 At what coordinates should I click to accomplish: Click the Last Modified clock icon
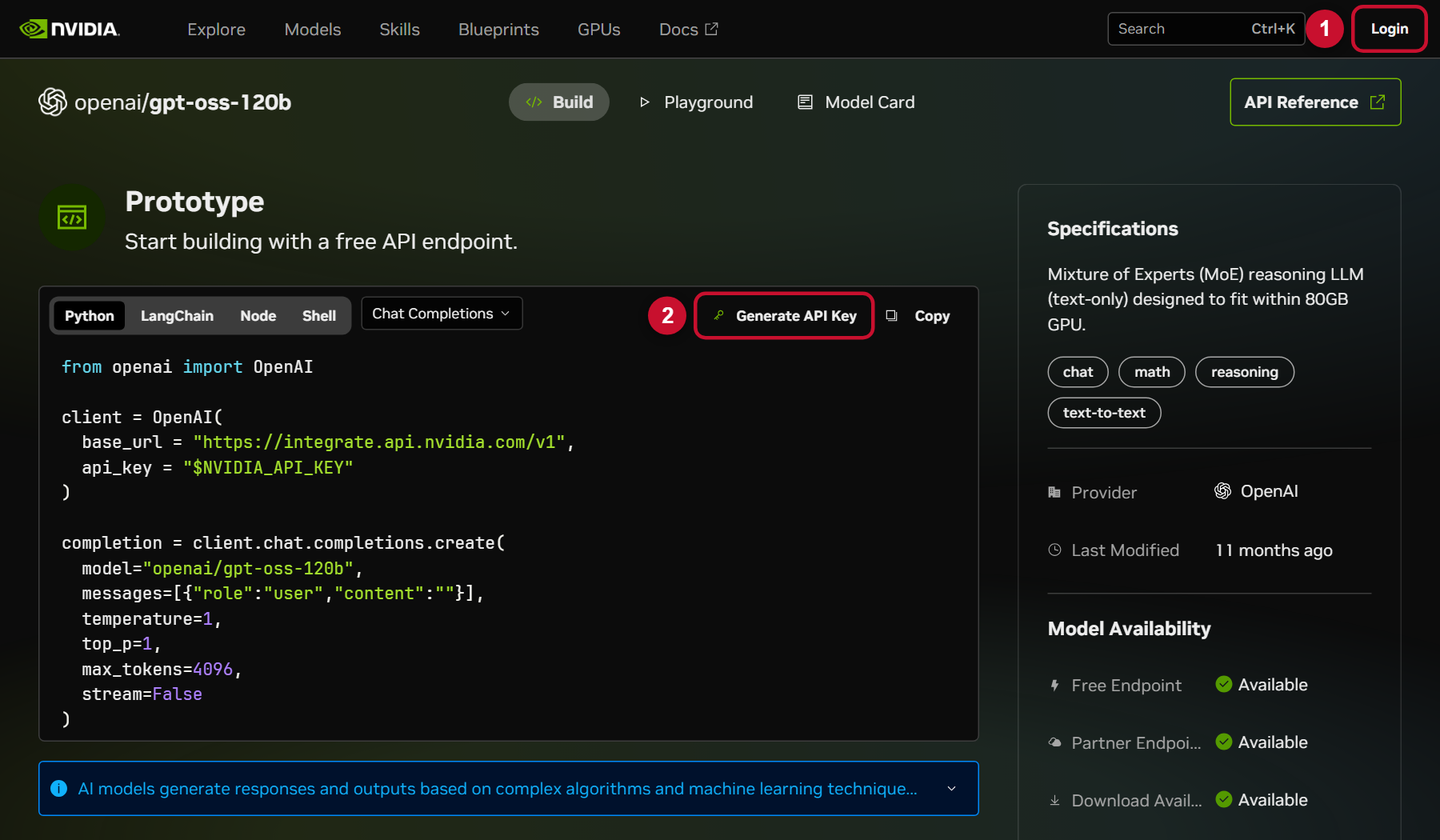point(1054,550)
